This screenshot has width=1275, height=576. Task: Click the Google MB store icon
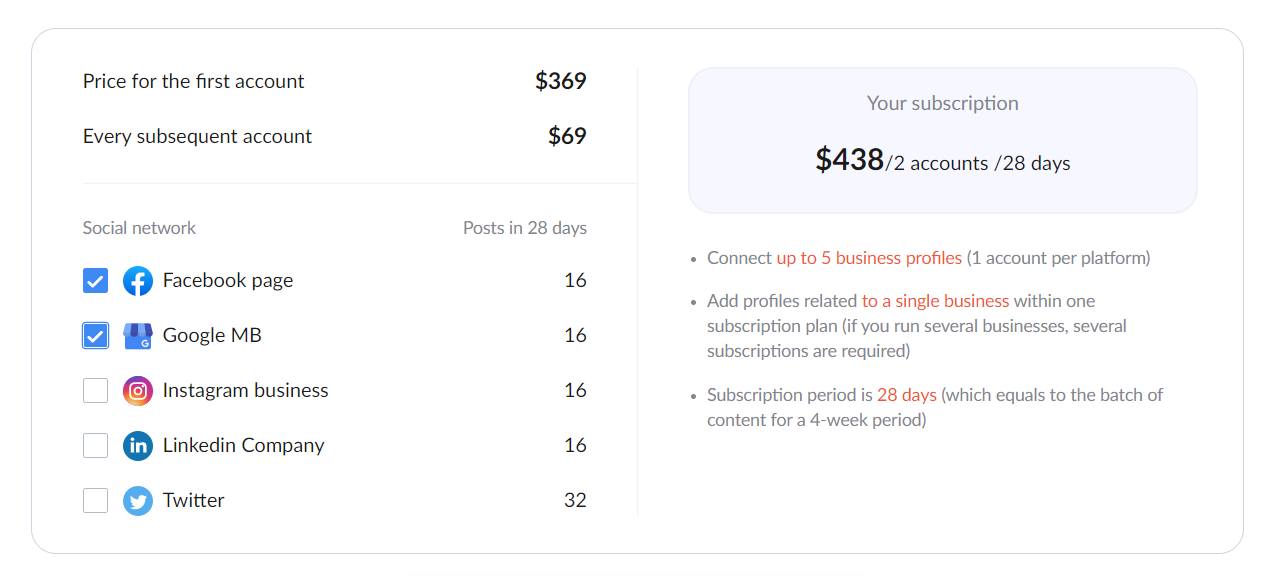coord(138,336)
